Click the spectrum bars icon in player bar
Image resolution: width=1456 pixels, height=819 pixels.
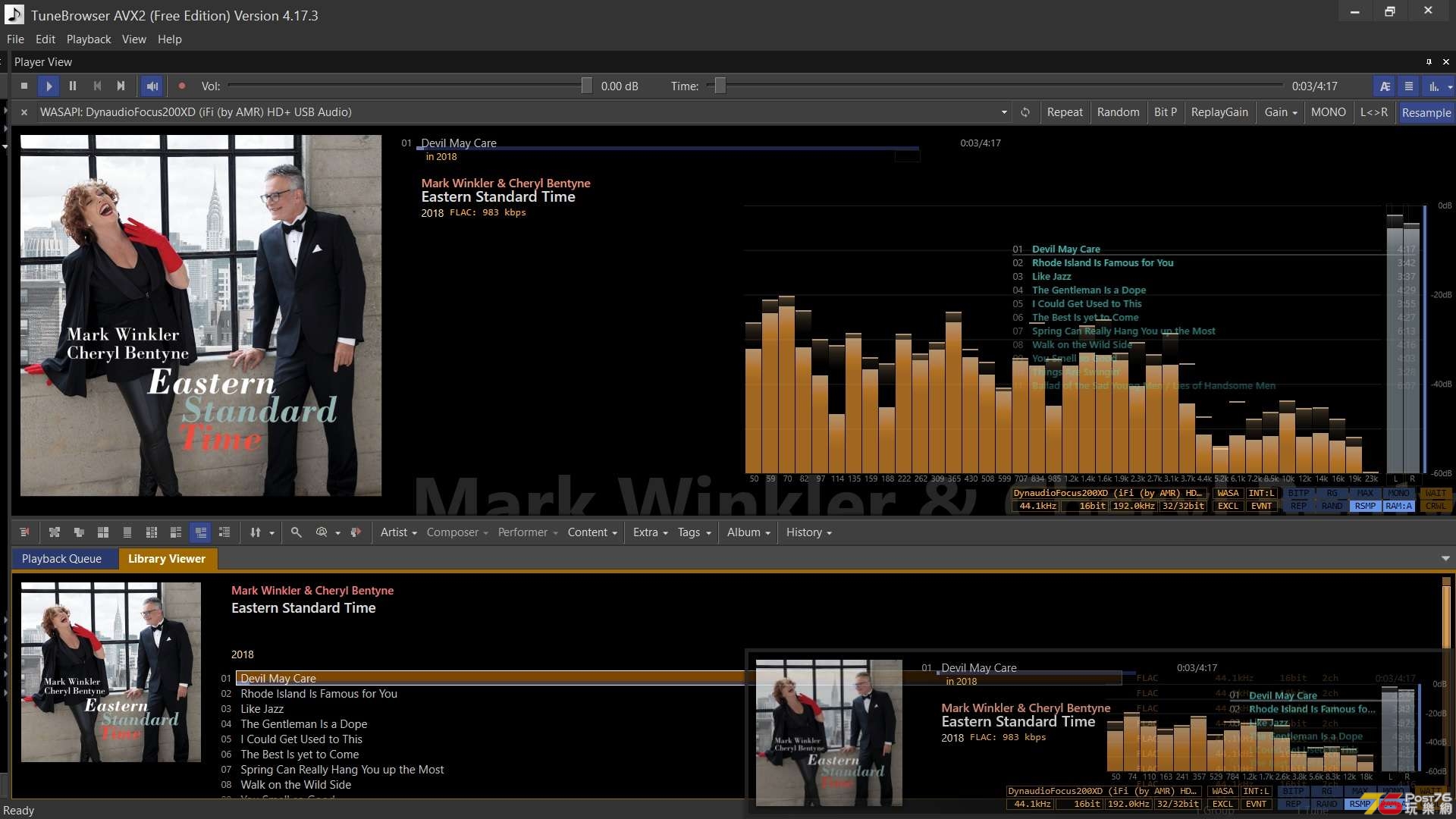(x=1434, y=86)
